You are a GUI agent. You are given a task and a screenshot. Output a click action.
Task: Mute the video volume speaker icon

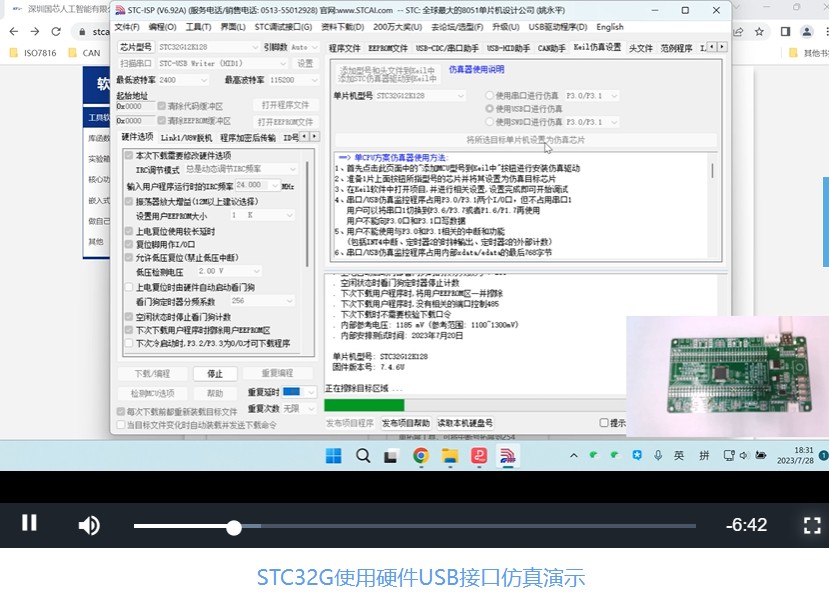tap(89, 525)
